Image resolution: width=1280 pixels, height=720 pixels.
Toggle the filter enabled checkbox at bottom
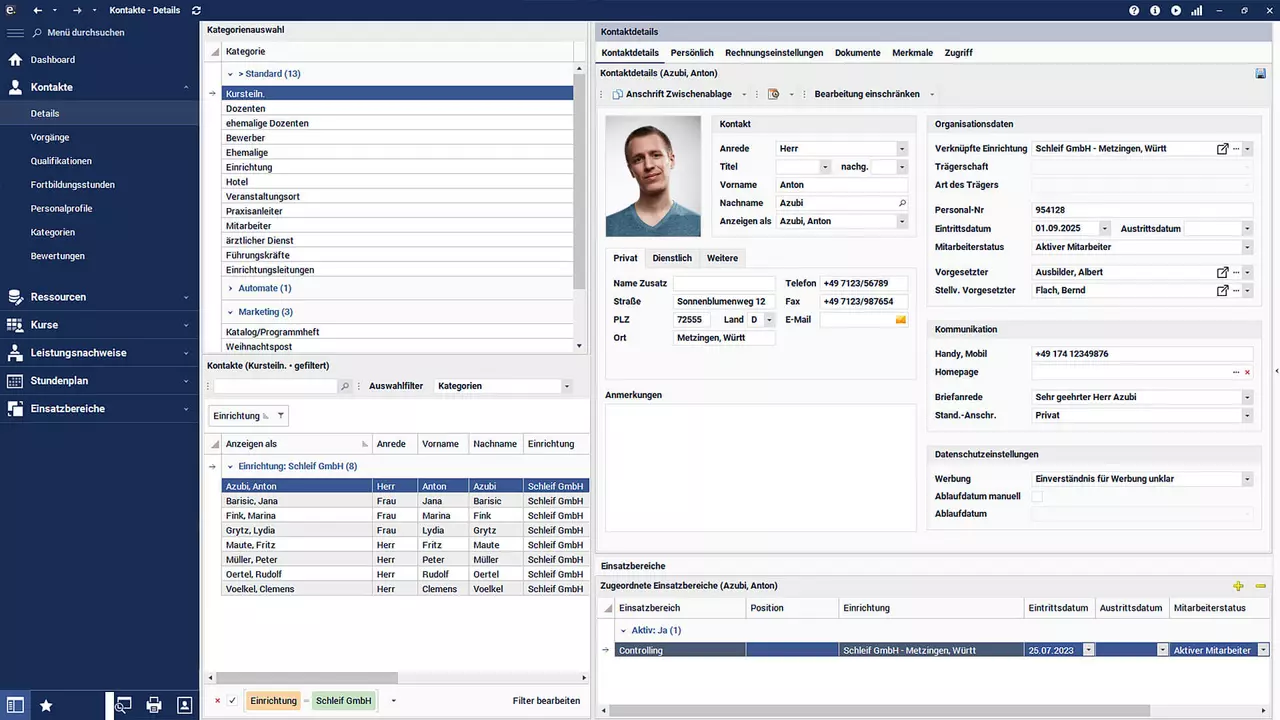pyautogui.click(x=232, y=701)
